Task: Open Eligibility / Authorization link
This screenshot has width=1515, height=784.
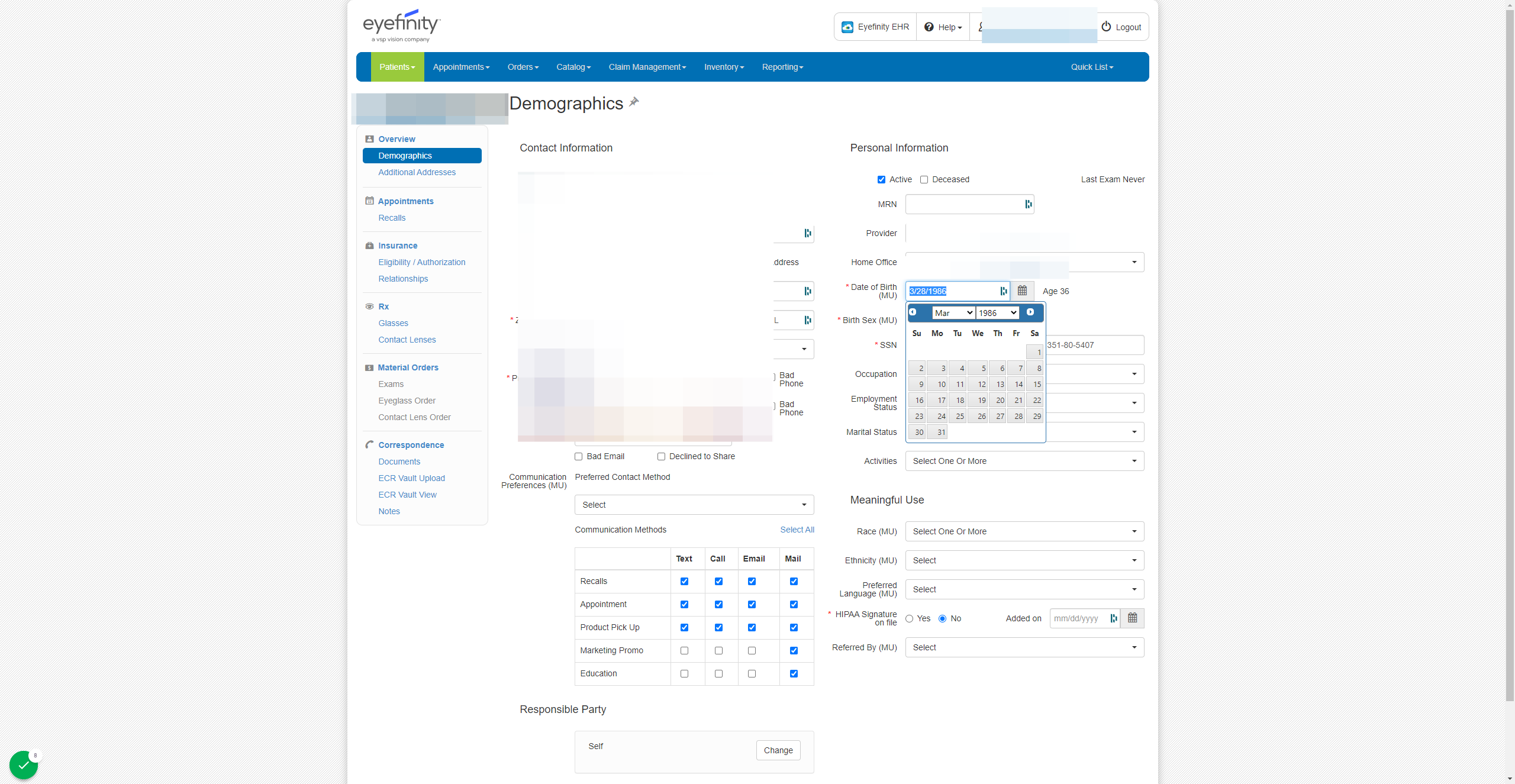Action: [x=421, y=262]
